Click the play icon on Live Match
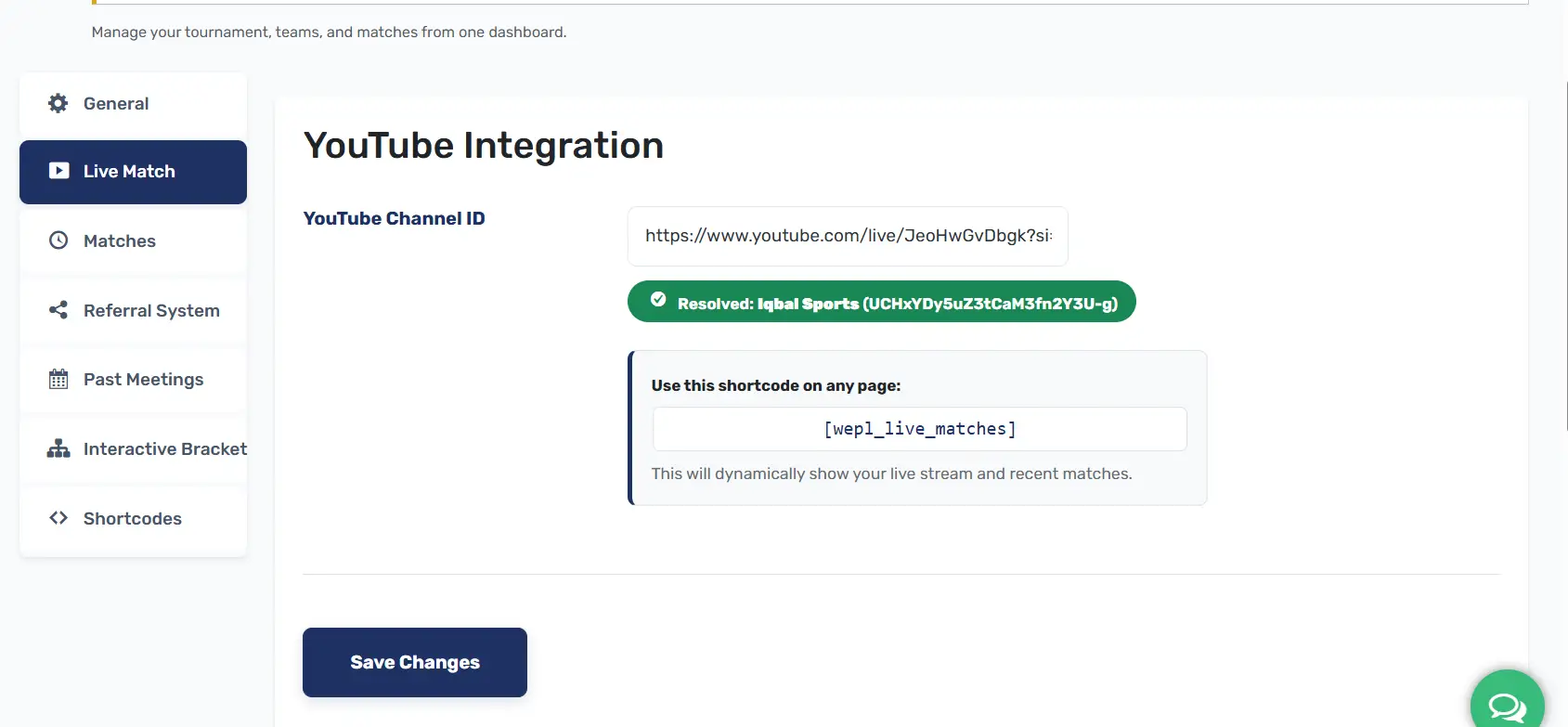The height and width of the screenshot is (727, 1568). (x=59, y=171)
